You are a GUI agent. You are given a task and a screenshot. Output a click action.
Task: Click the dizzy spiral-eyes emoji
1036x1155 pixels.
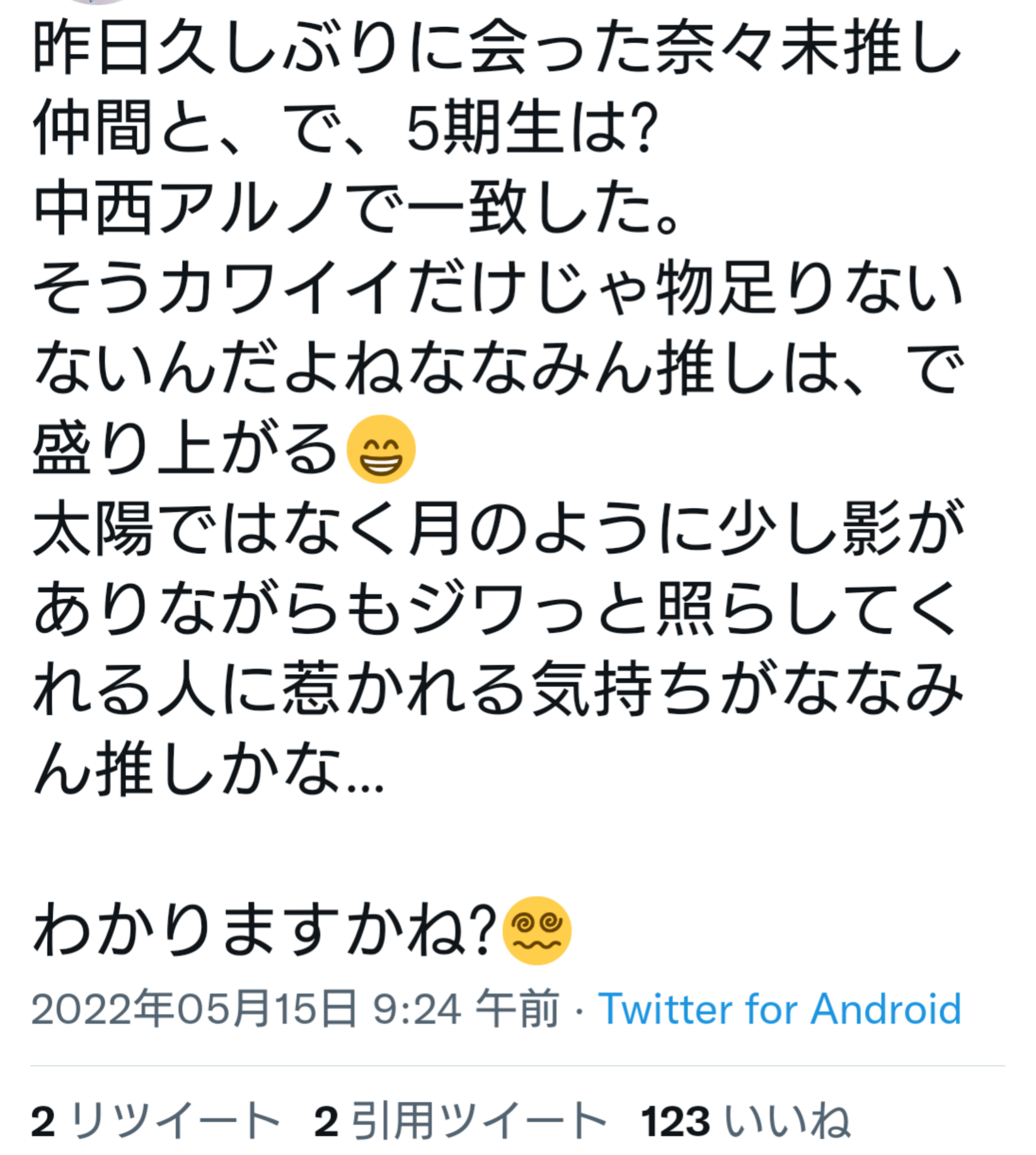[x=536, y=931]
